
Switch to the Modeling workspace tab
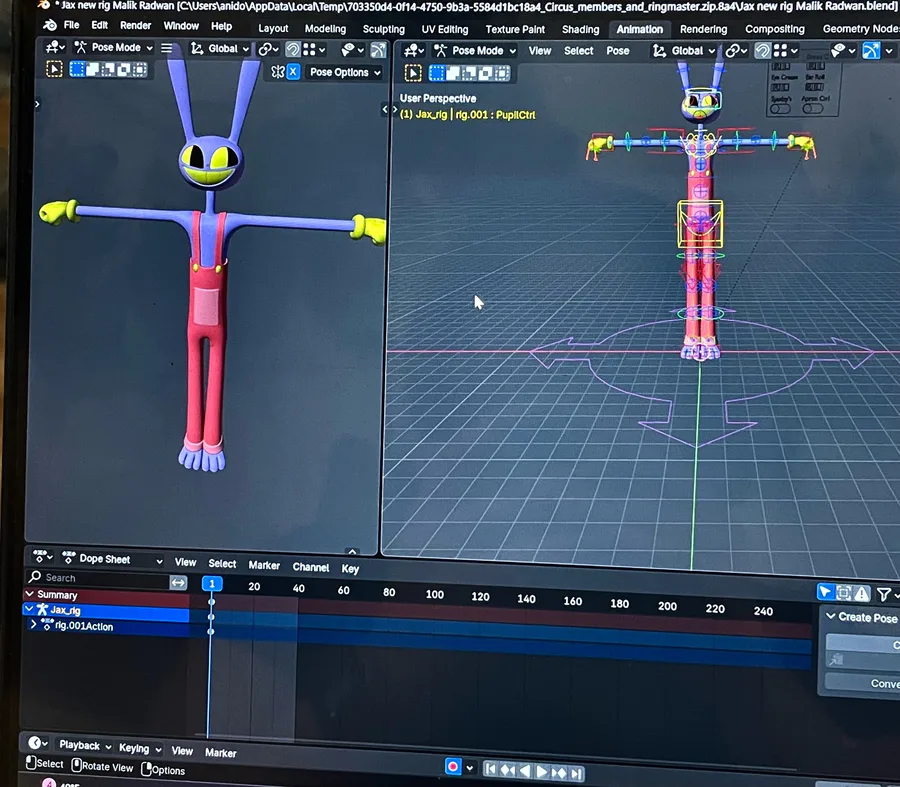[325, 29]
